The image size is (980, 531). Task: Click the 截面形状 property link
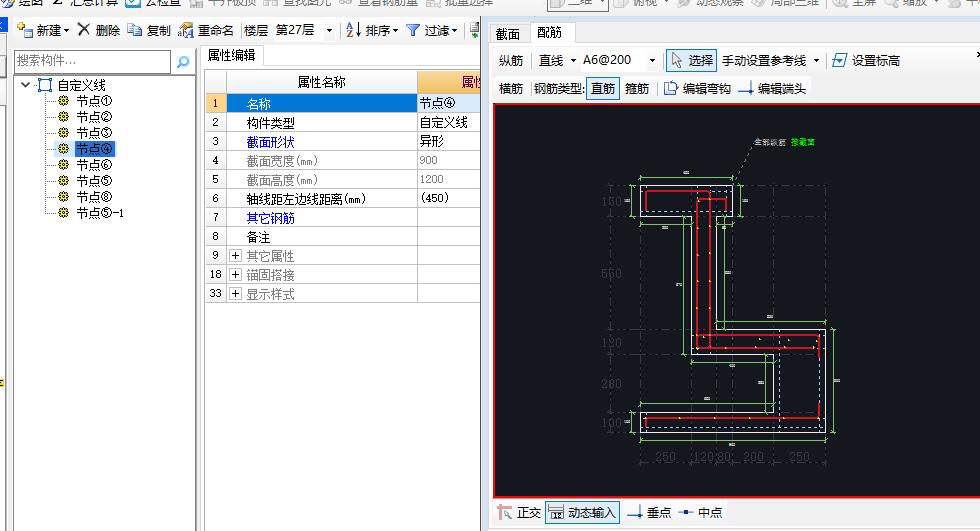click(270, 142)
